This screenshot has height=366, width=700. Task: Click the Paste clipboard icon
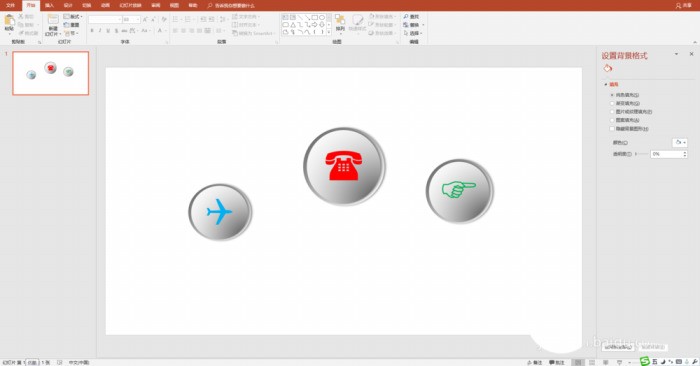click(9, 20)
